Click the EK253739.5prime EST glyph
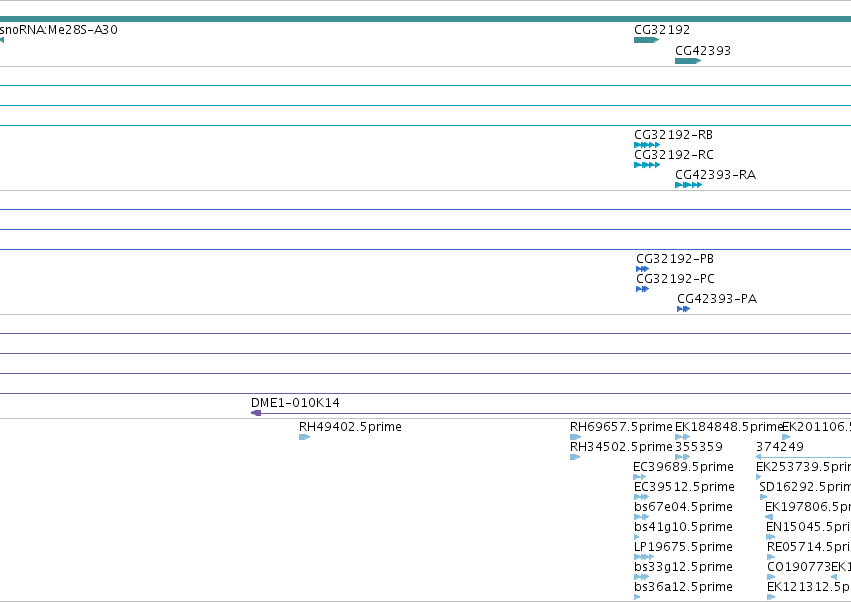This screenshot has width=851, height=602. [x=759, y=477]
